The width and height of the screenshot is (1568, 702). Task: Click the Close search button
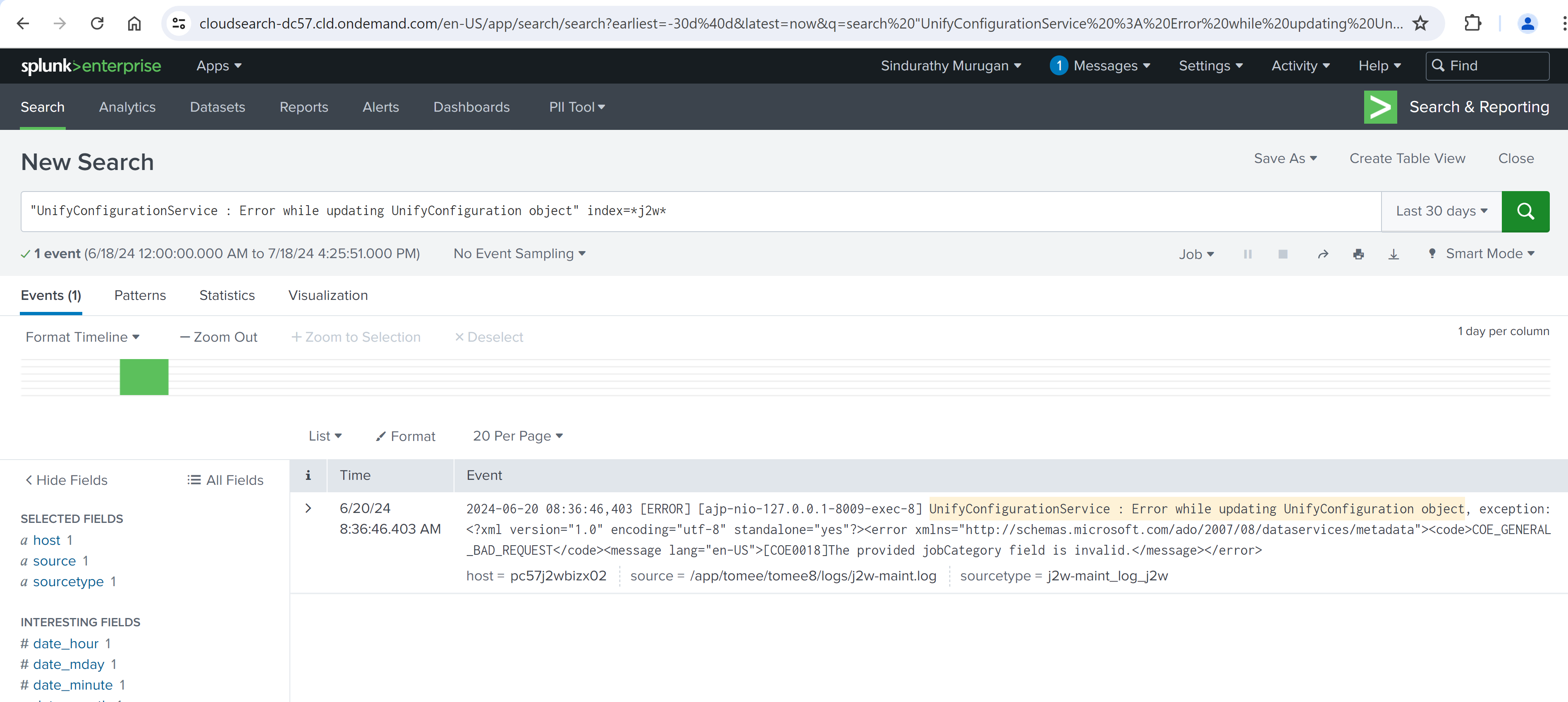coord(1515,158)
